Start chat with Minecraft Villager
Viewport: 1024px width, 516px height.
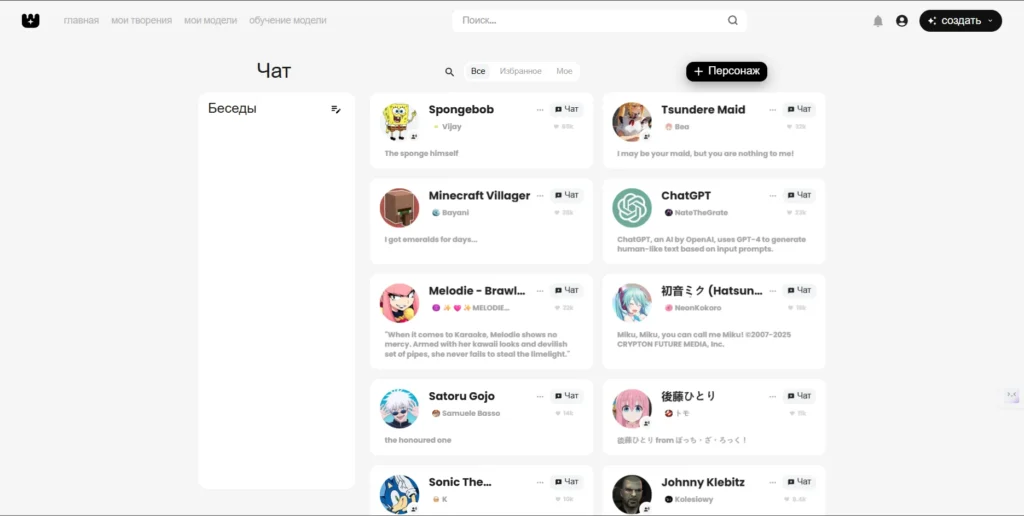[567, 195]
